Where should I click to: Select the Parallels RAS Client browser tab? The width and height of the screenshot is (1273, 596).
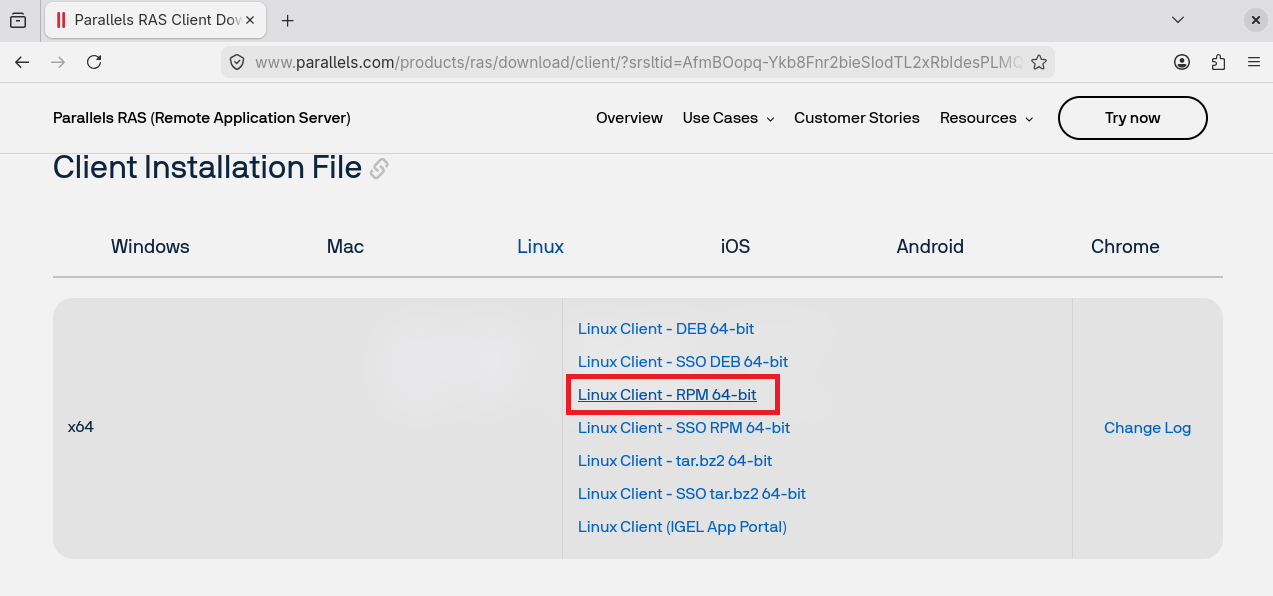(x=155, y=20)
